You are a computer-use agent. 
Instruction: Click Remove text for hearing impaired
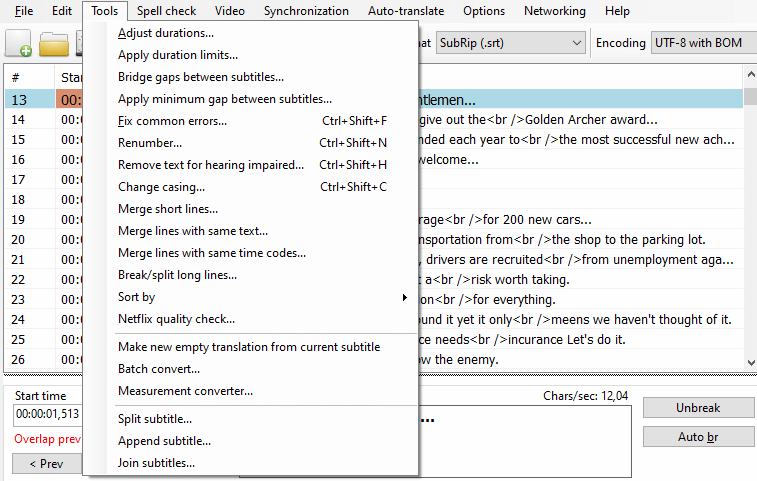pyautogui.click(x=211, y=165)
